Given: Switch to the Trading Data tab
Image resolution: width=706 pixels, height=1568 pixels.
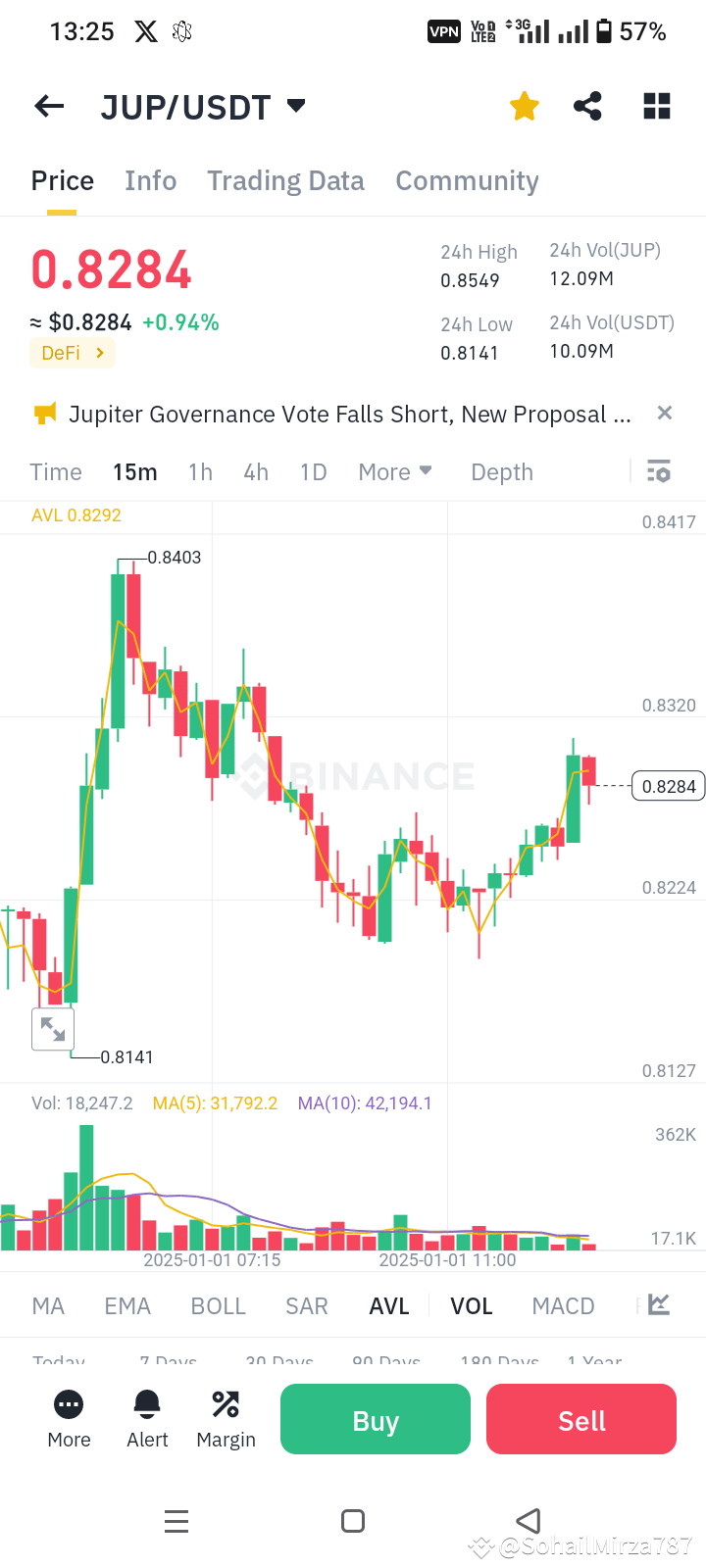Looking at the screenshot, I should 285,180.
